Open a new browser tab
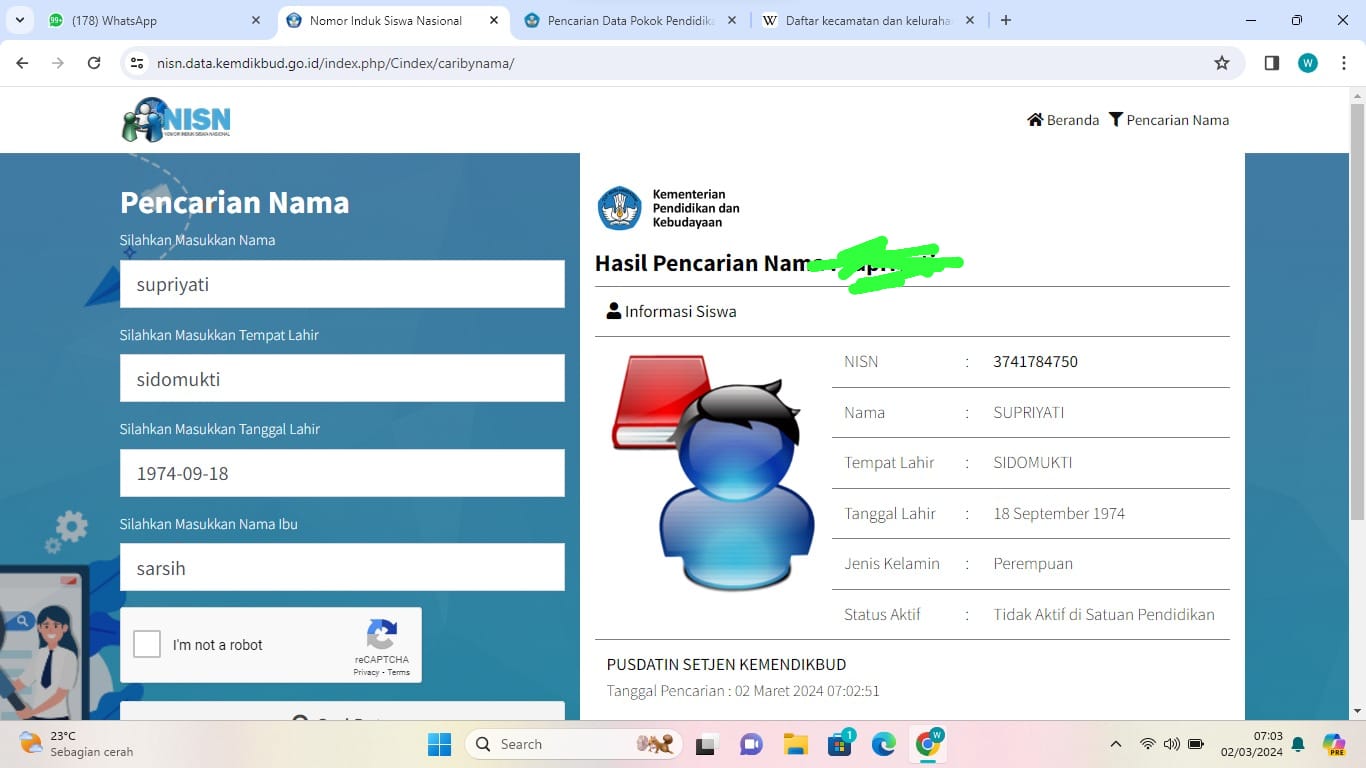 tap(1006, 20)
